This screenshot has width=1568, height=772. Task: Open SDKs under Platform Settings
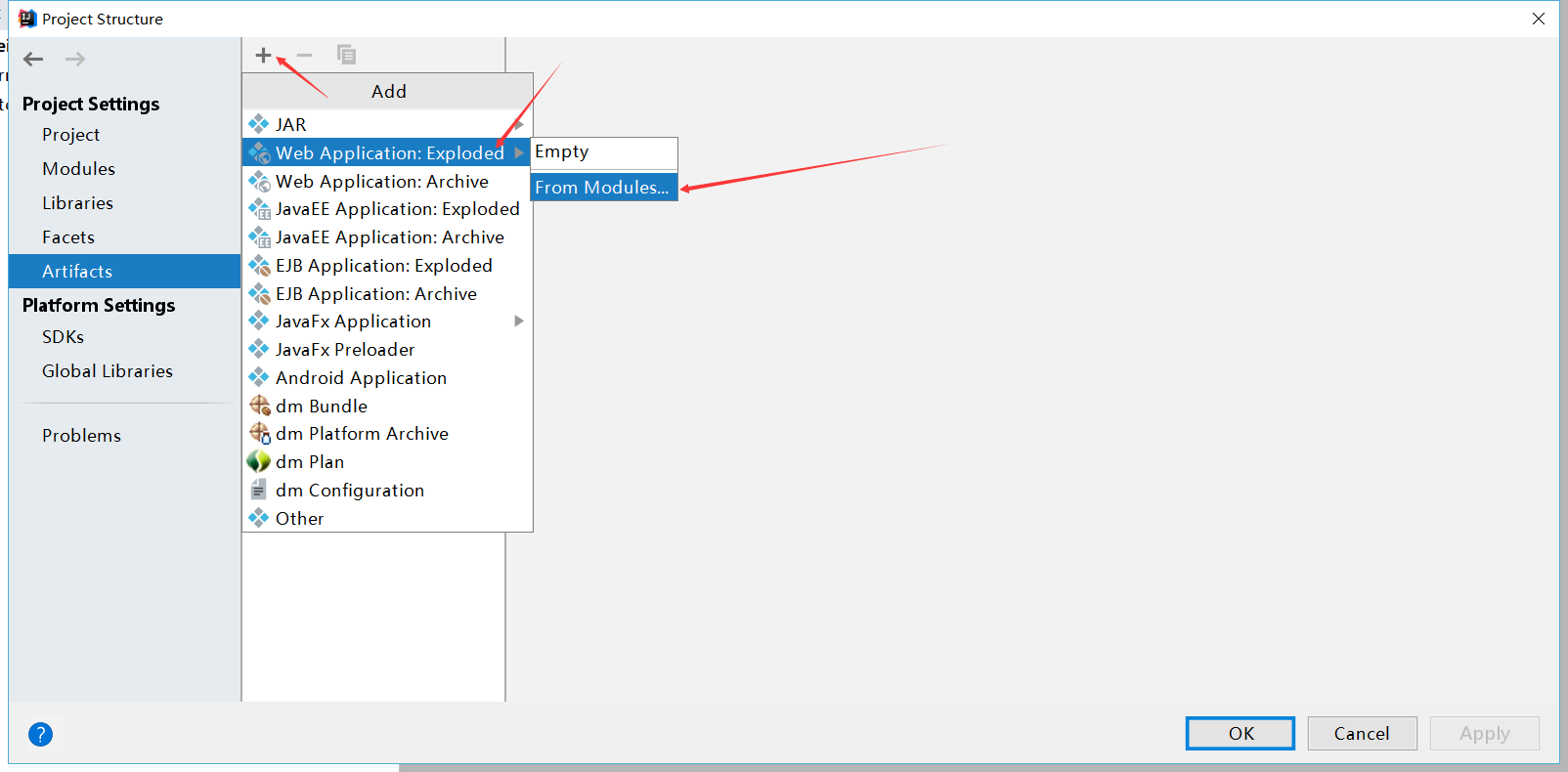click(124, 337)
